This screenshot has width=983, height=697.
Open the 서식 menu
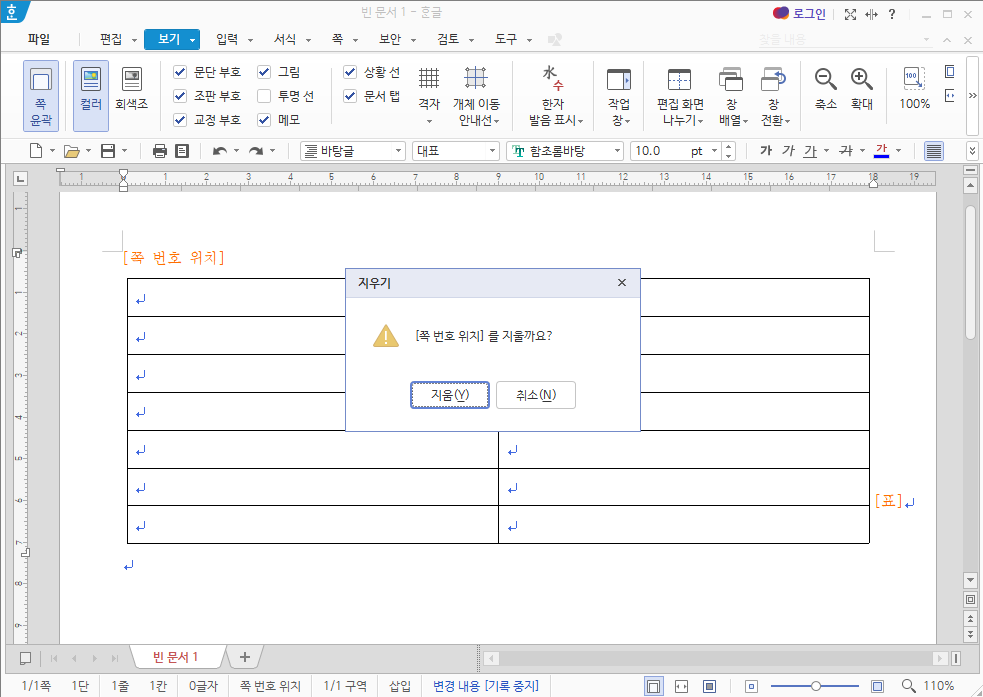tap(285, 39)
